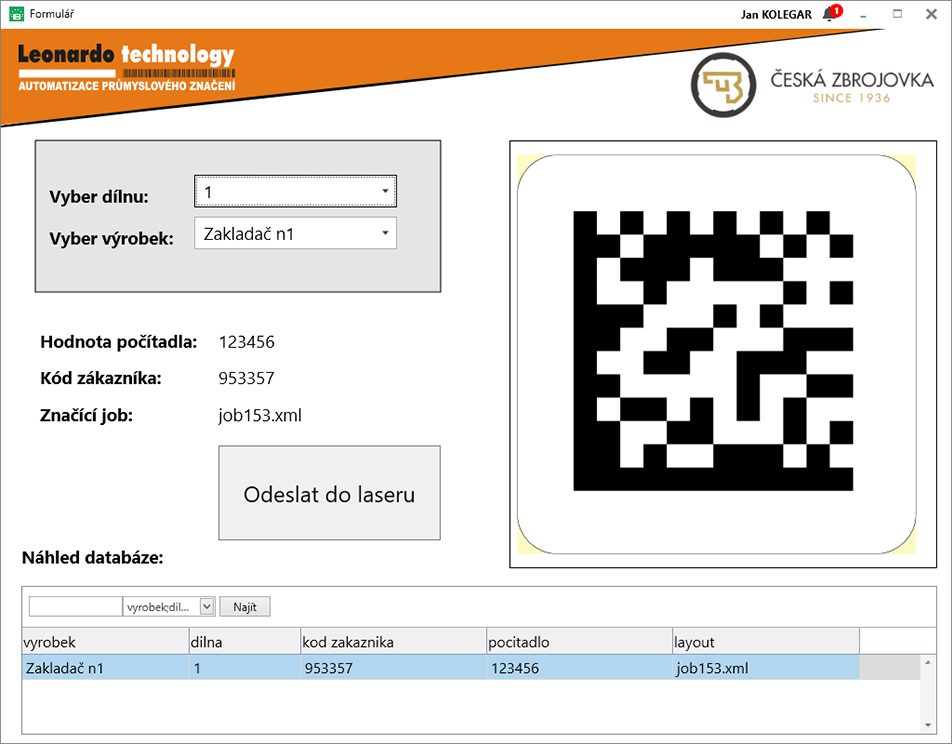Click the Data Matrix code preview

click(x=713, y=351)
